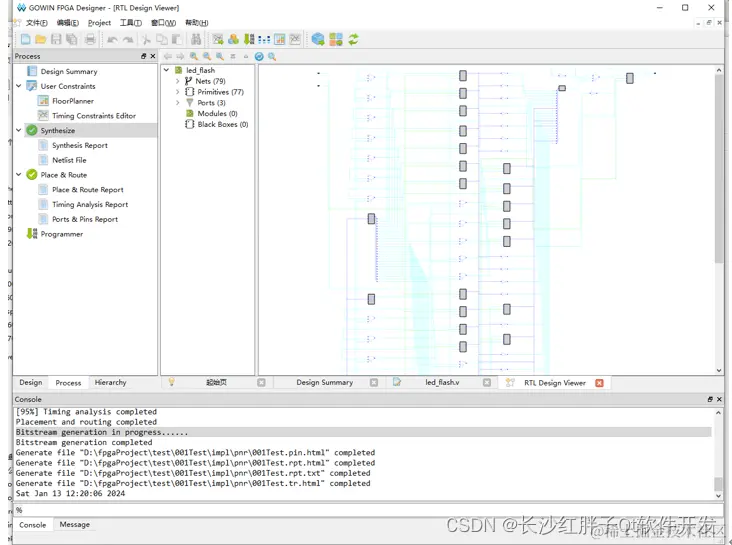732x545 pixels.
Task: Click the last magnifier search icon in viewer toolbar
Action: pos(272,57)
